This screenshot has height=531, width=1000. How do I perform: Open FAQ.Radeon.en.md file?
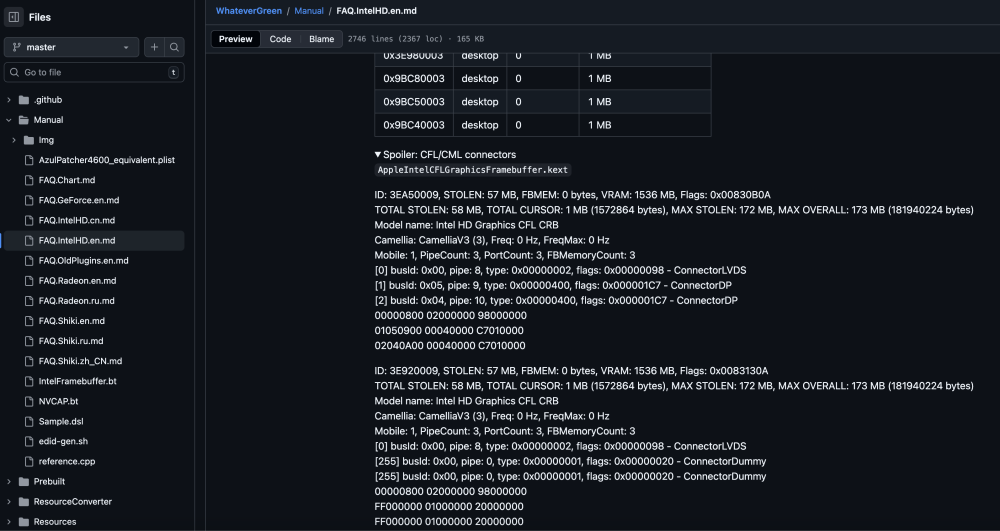coord(77,280)
